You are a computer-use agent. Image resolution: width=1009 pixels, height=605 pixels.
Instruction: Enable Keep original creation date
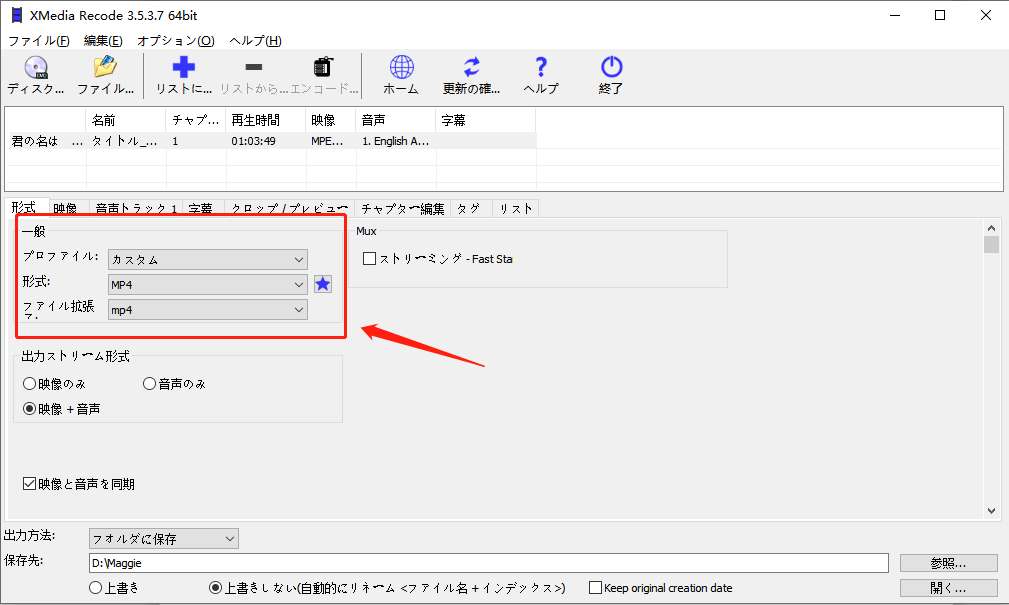[594, 587]
